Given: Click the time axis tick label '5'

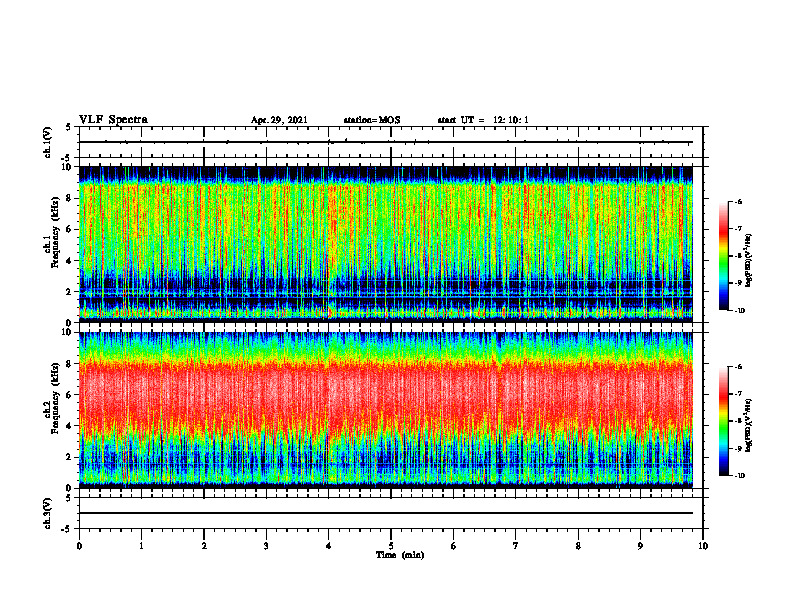Looking at the screenshot, I should tap(391, 546).
